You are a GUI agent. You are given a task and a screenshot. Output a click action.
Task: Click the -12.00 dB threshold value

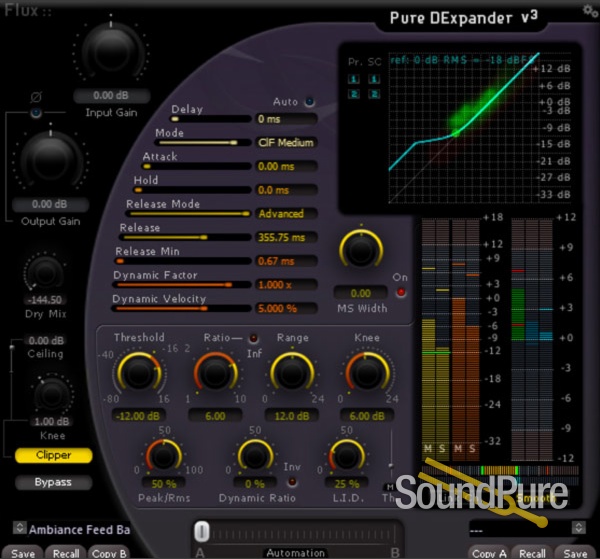click(138, 416)
